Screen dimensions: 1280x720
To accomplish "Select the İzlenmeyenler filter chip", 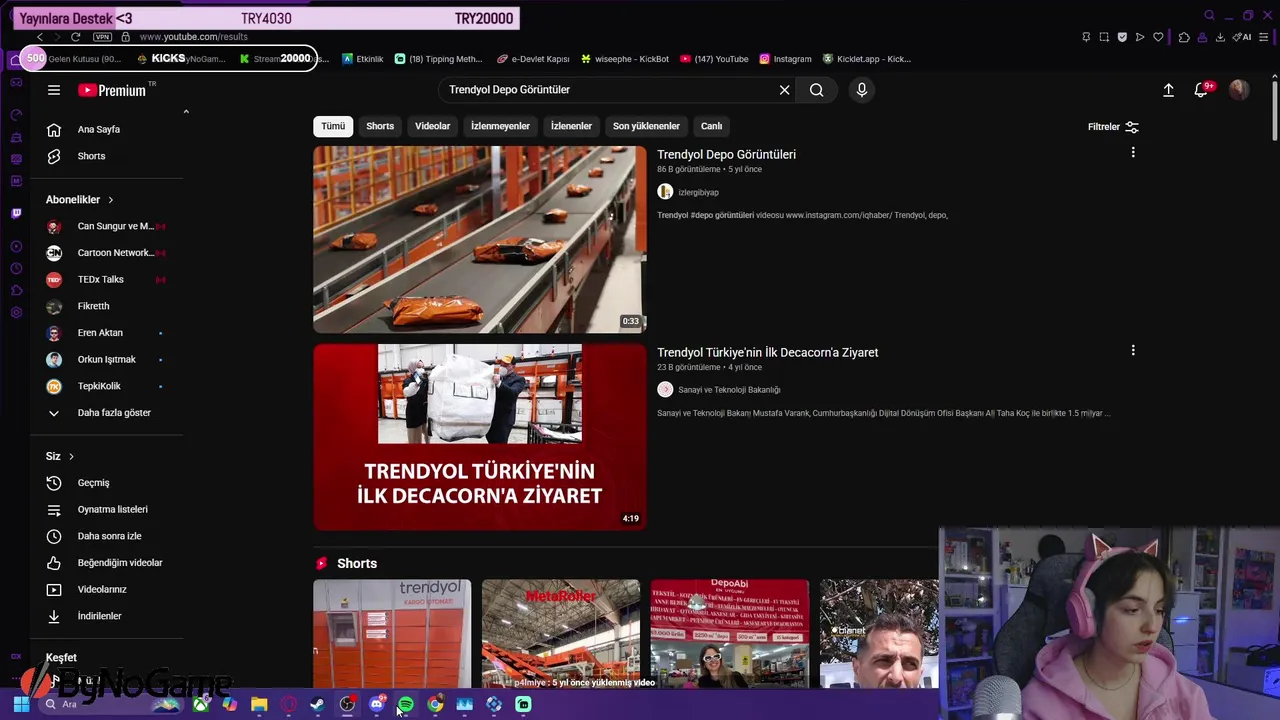I will pos(500,126).
